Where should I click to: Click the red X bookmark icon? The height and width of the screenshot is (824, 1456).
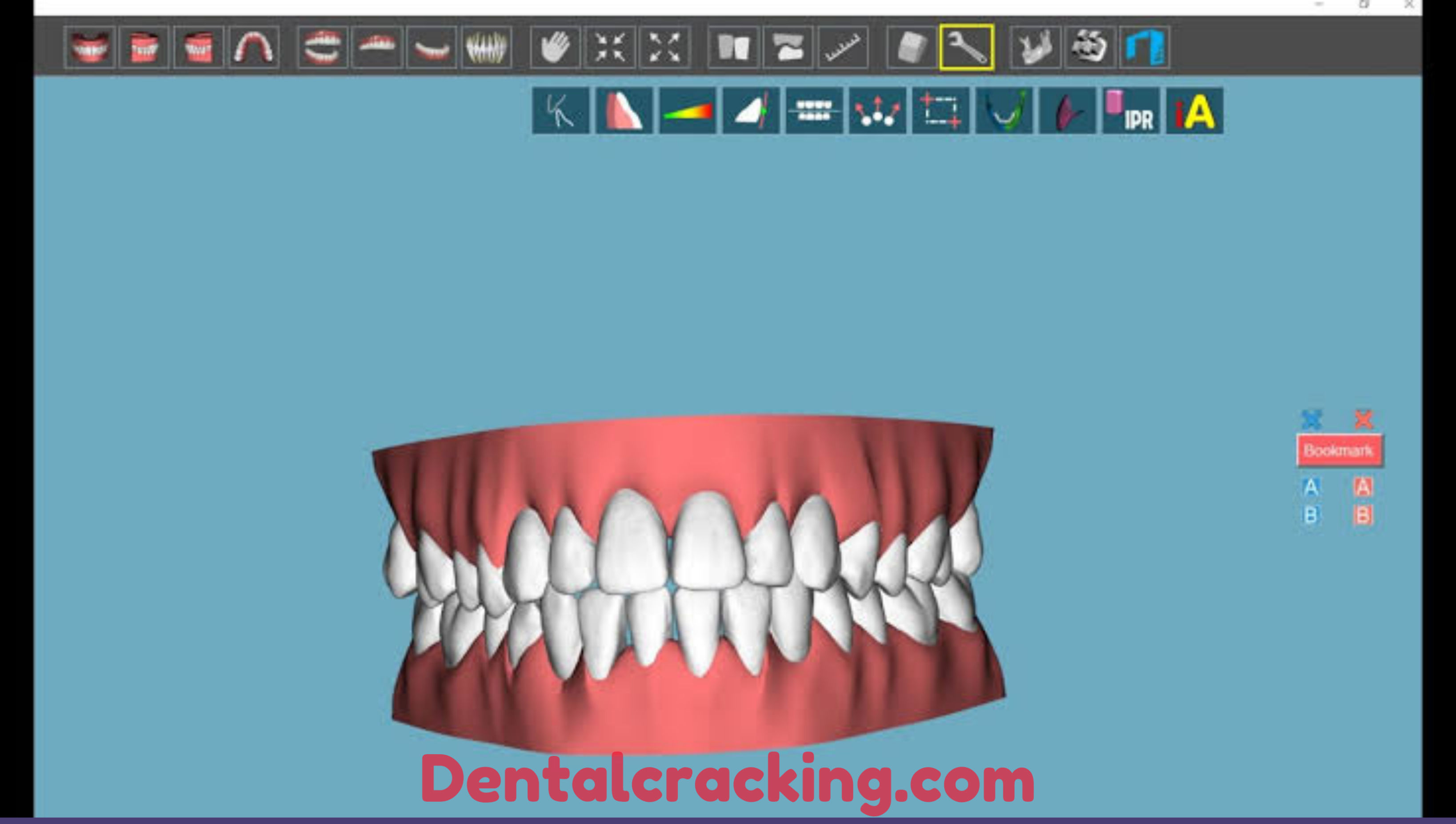(1363, 419)
